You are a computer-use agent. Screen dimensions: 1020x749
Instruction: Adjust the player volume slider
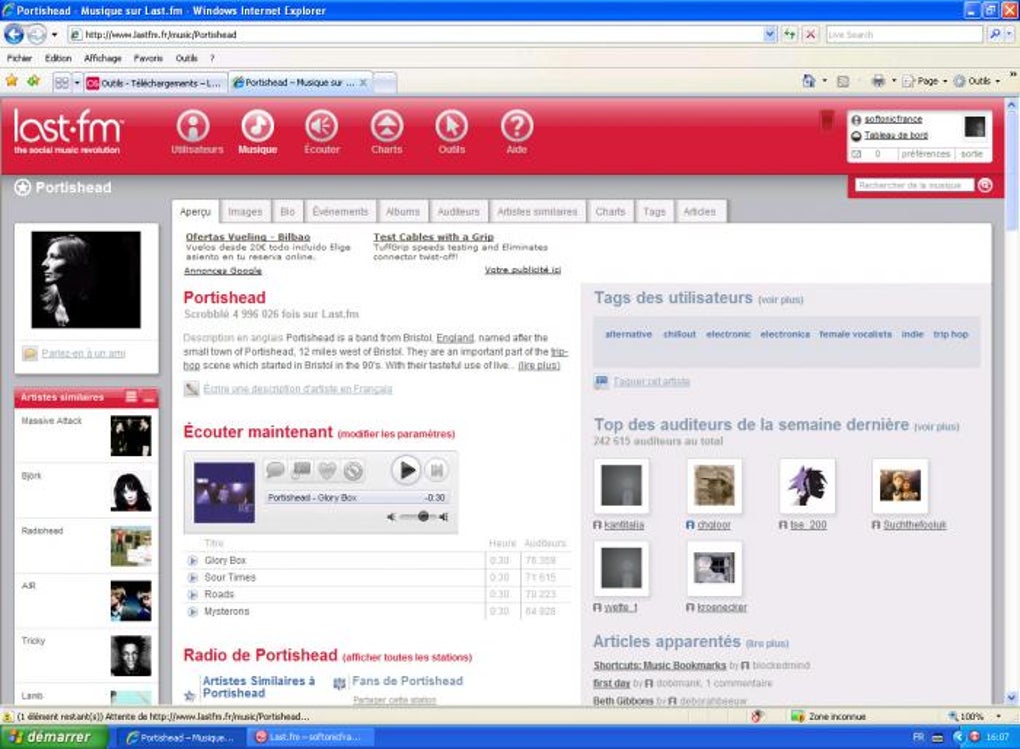tap(423, 516)
